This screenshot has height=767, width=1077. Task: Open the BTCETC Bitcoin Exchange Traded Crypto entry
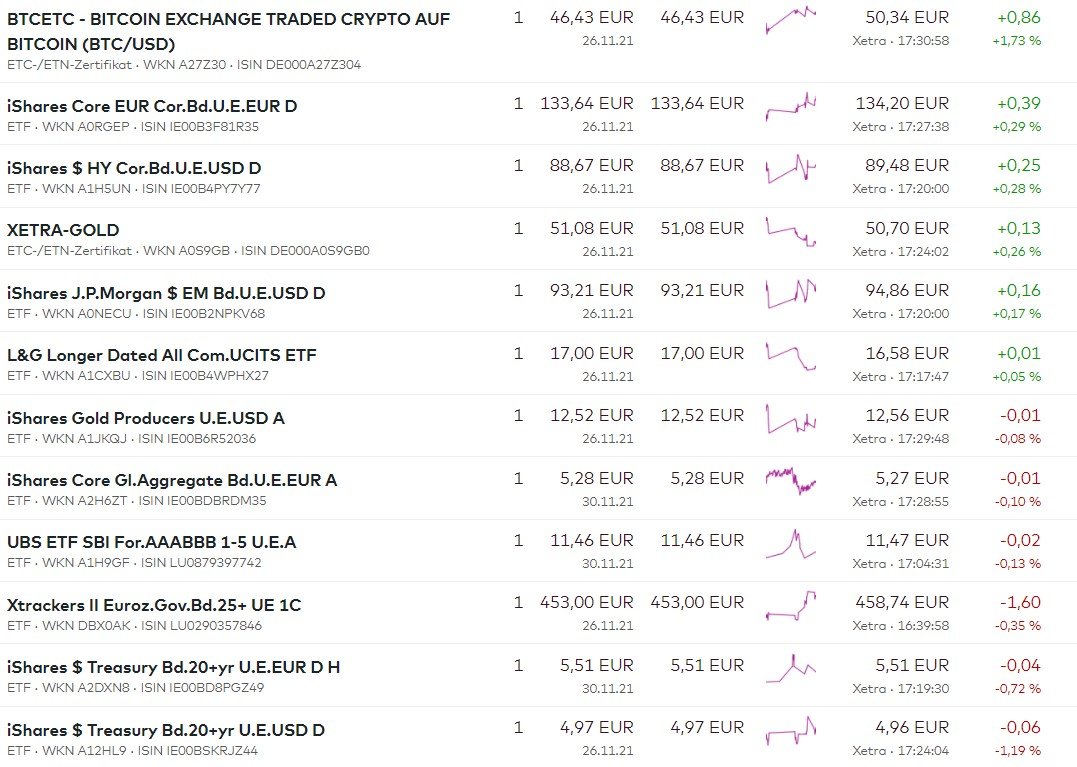click(228, 31)
